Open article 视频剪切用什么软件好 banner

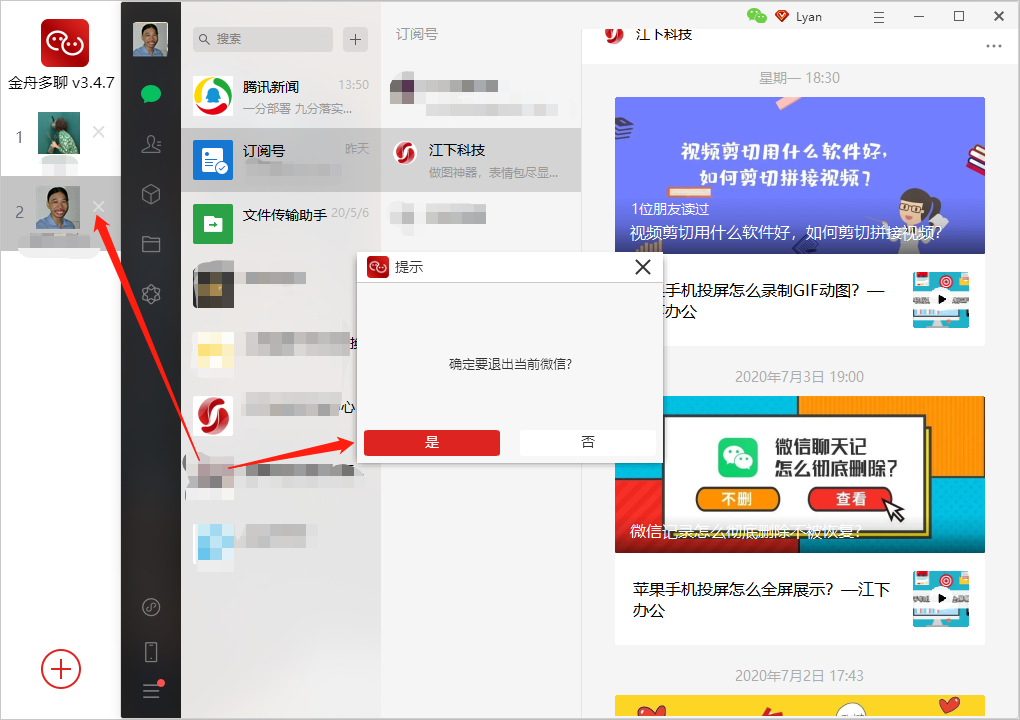point(799,175)
